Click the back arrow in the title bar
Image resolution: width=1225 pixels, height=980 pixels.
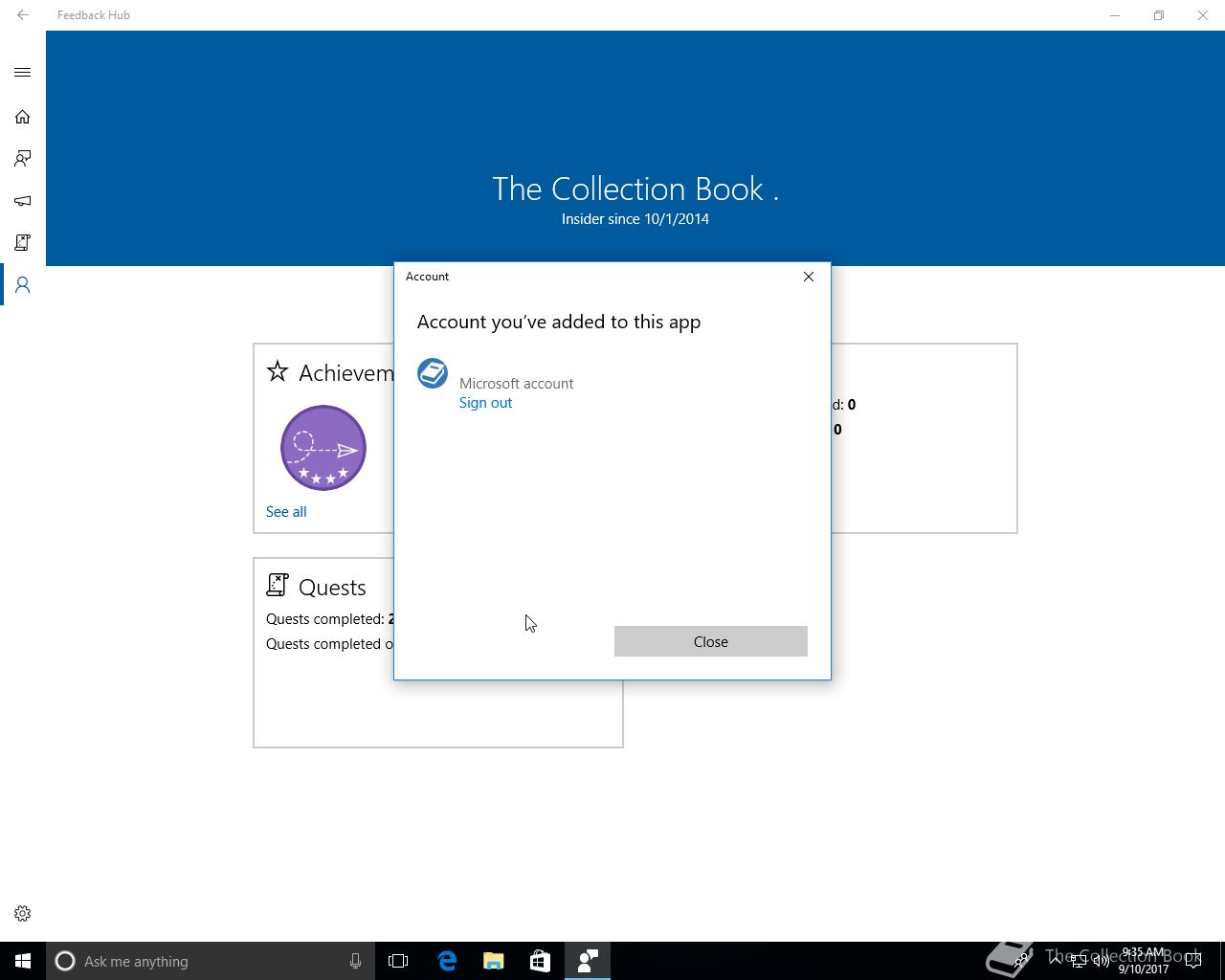click(x=23, y=15)
